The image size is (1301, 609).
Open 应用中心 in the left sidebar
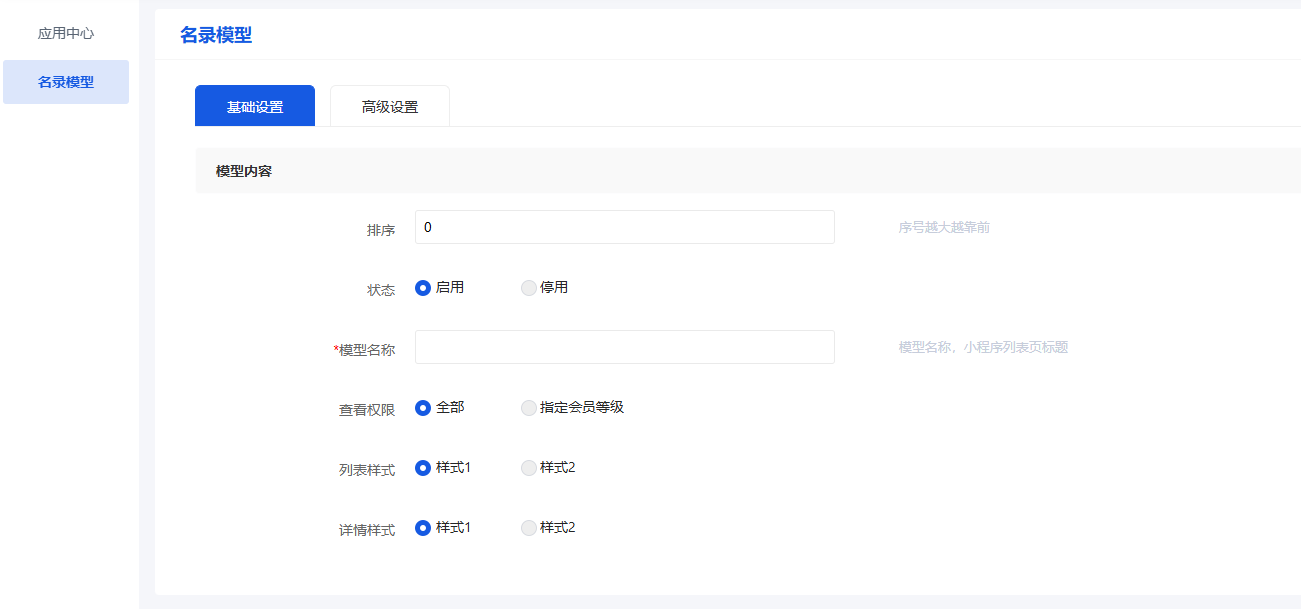(x=66, y=33)
